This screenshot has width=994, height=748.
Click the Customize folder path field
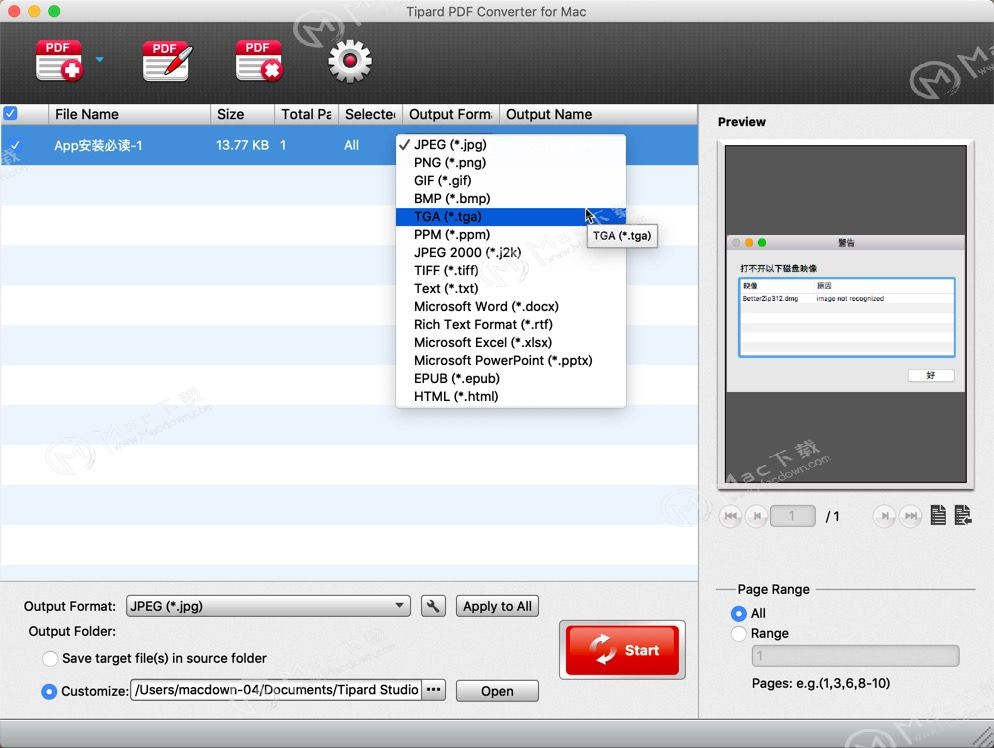pos(276,690)
